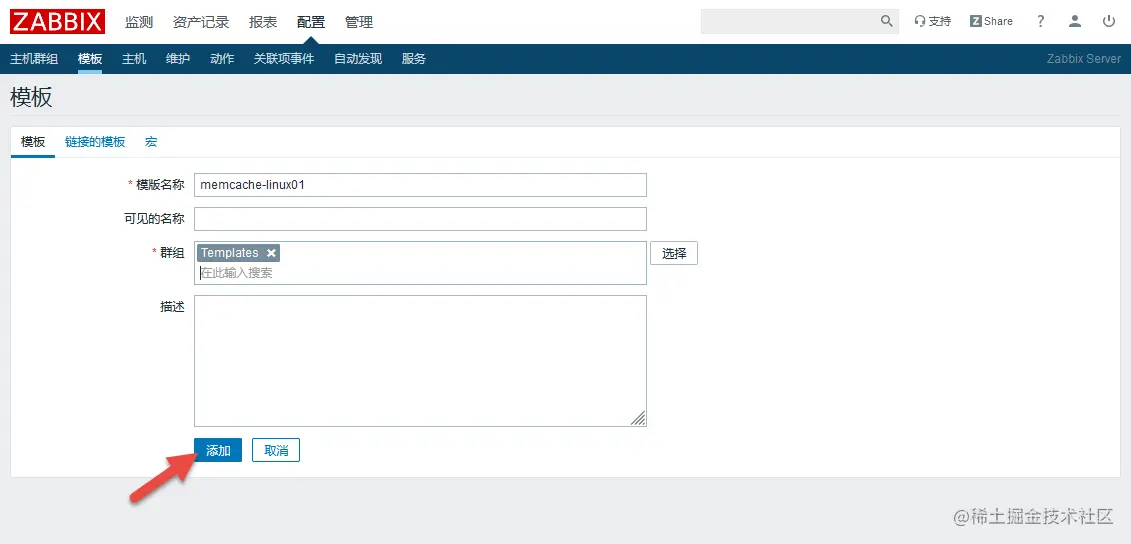The width and height of the screenshot is (1131, 544).
Task: Click the help question mark icon
Action: tap(1040, 21)
